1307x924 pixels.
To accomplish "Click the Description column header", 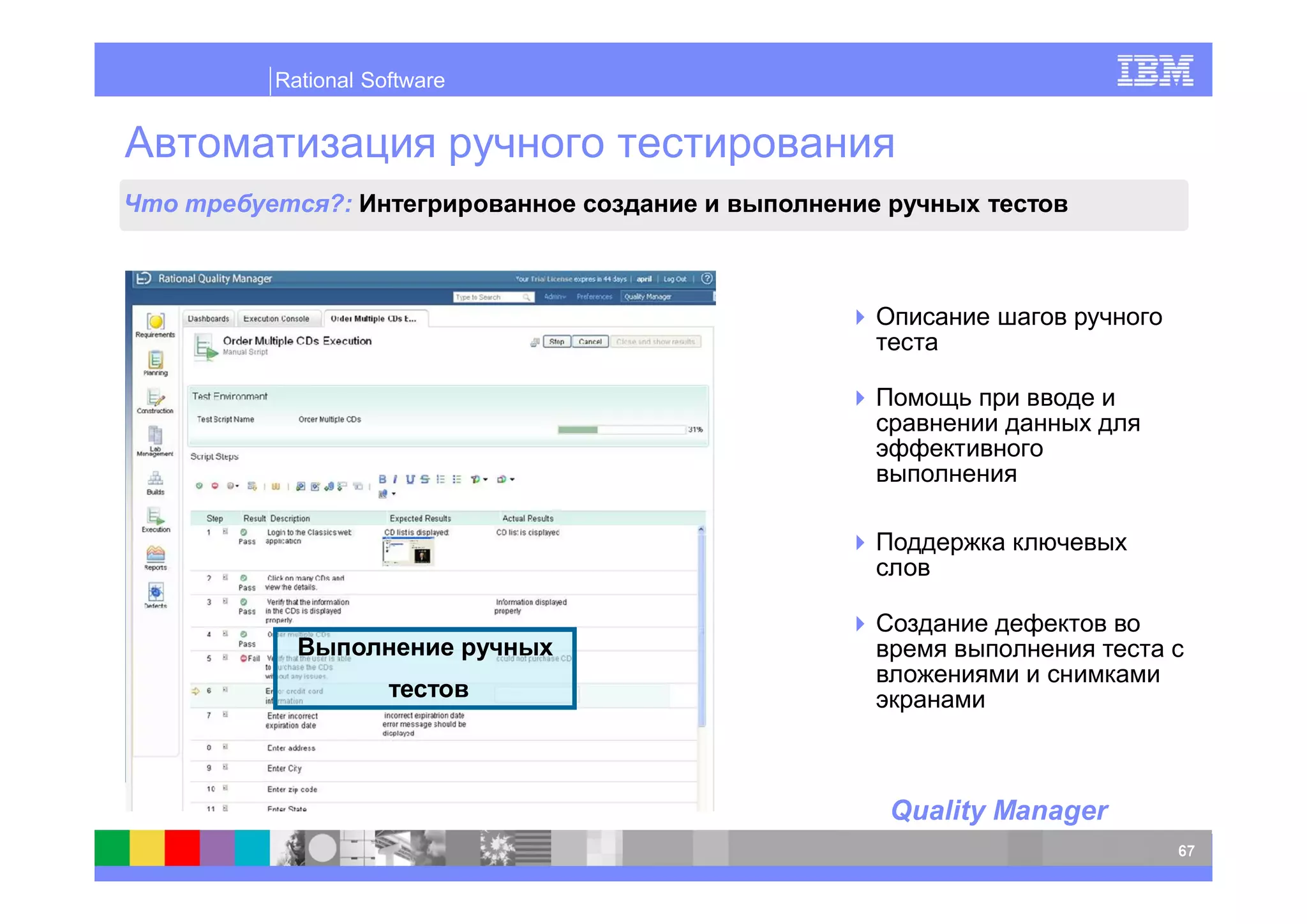I will (x=290, y=519).
